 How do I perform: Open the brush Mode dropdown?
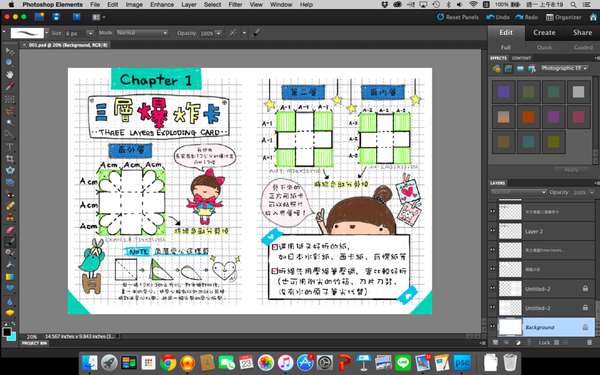click(142, 33)
